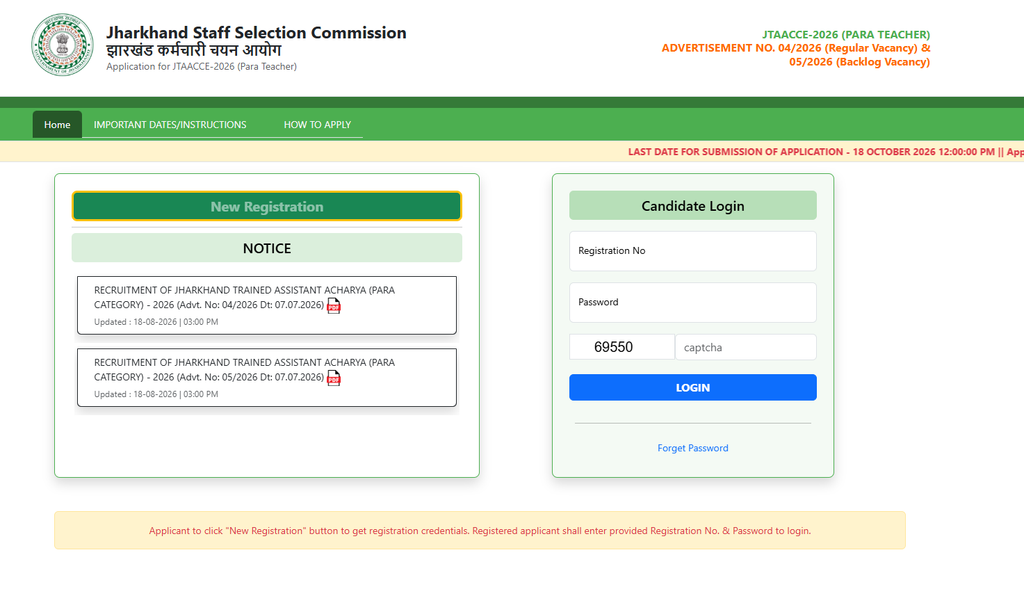Focus the Registration No input field
1024x594 pixels.
693,251
